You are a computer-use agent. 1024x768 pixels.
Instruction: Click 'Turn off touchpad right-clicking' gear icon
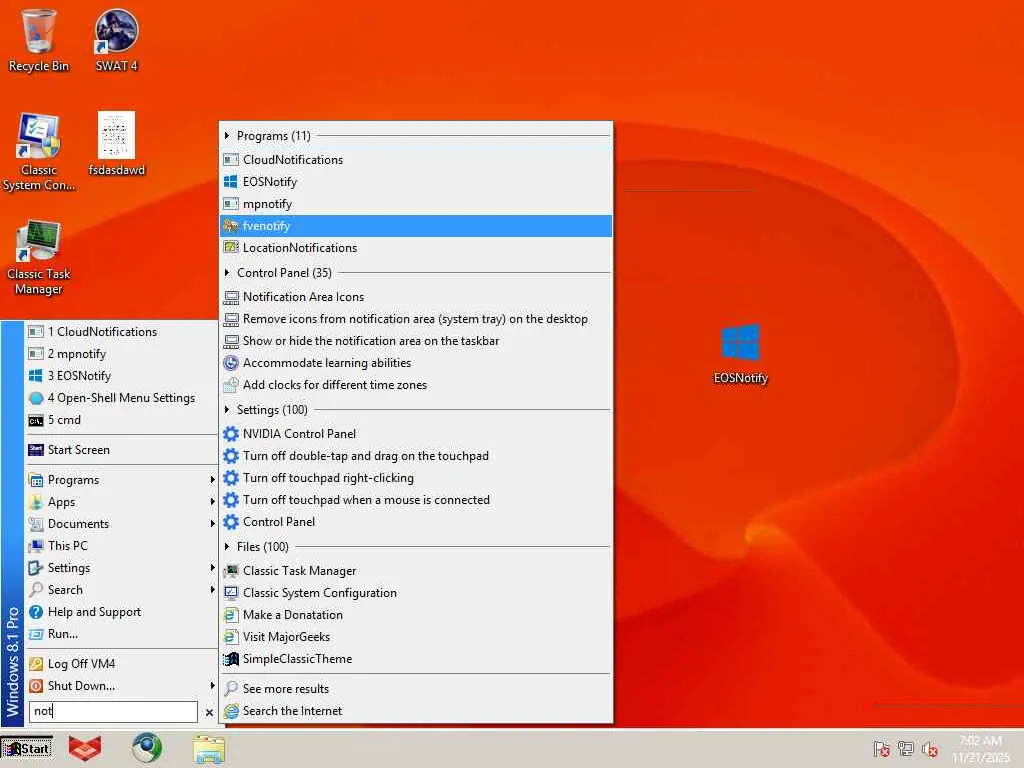point(231,478)
